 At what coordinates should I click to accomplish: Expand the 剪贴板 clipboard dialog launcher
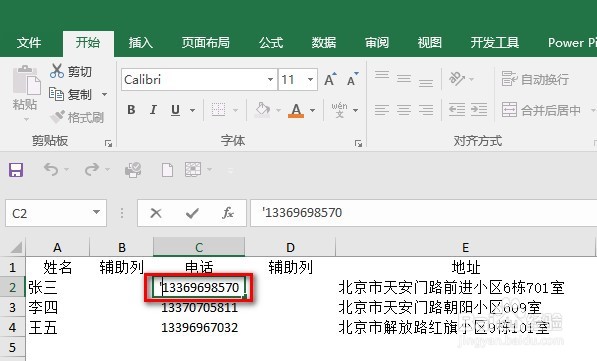click(109, 143)
